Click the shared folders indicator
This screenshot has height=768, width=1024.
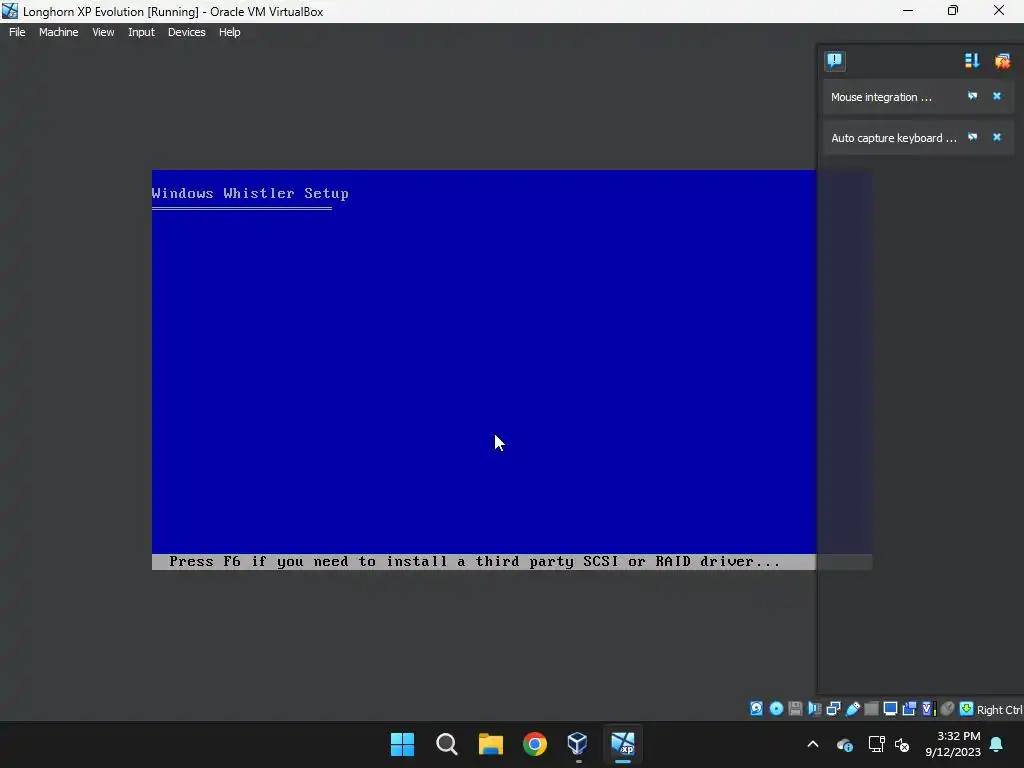pos(871,709)
